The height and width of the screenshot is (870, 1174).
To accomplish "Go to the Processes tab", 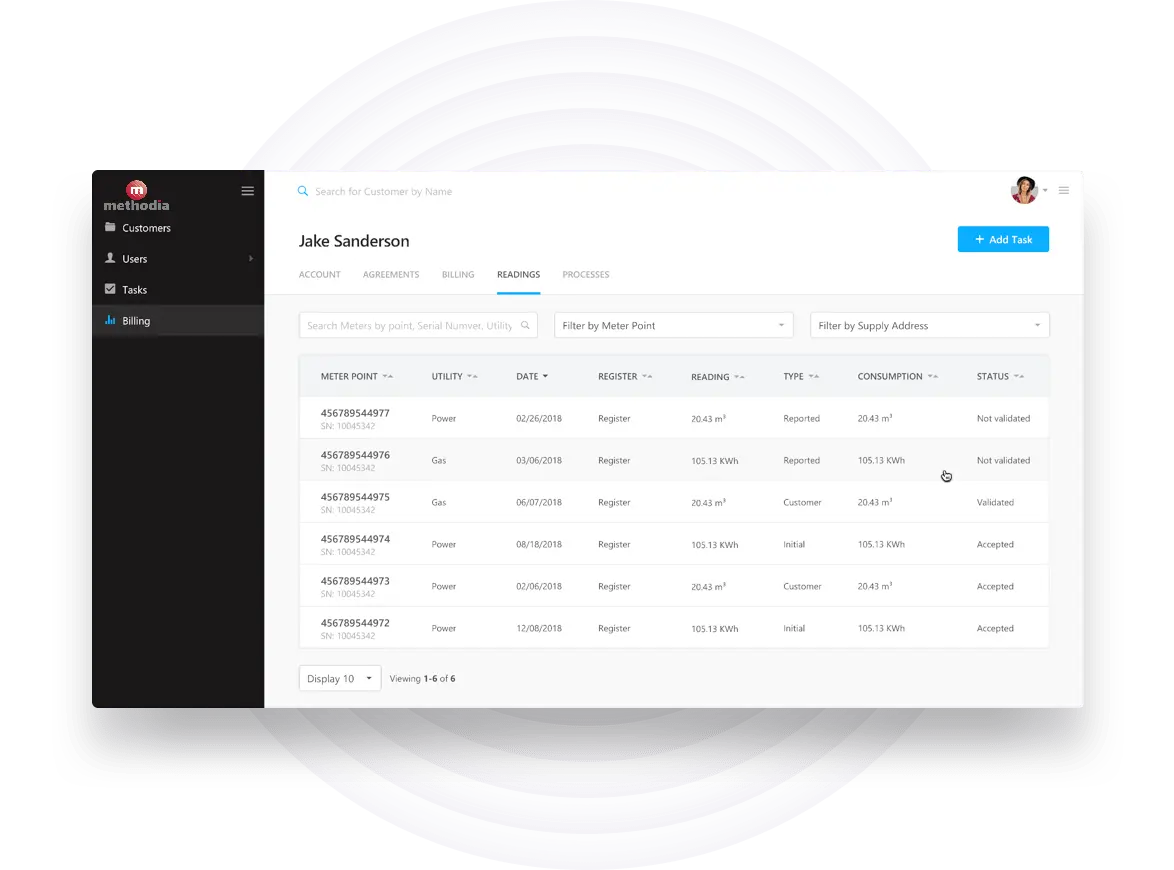I will [586, 275].
